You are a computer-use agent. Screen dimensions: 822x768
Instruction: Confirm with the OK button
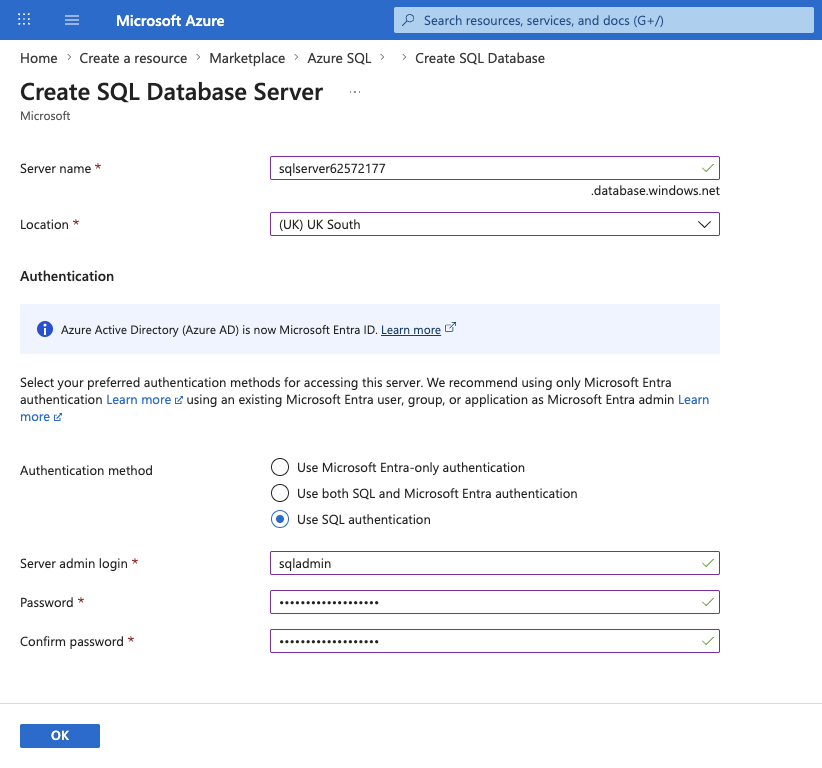point(60,735)
